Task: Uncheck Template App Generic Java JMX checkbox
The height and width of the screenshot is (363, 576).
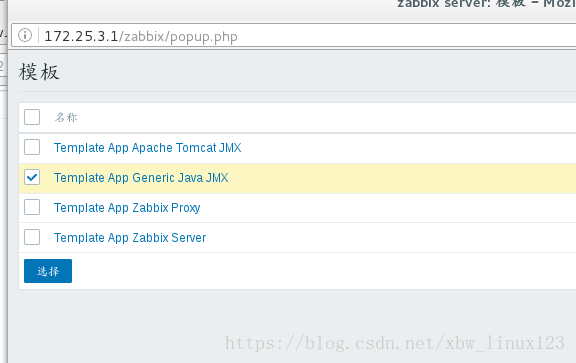Action: (32, 177)
